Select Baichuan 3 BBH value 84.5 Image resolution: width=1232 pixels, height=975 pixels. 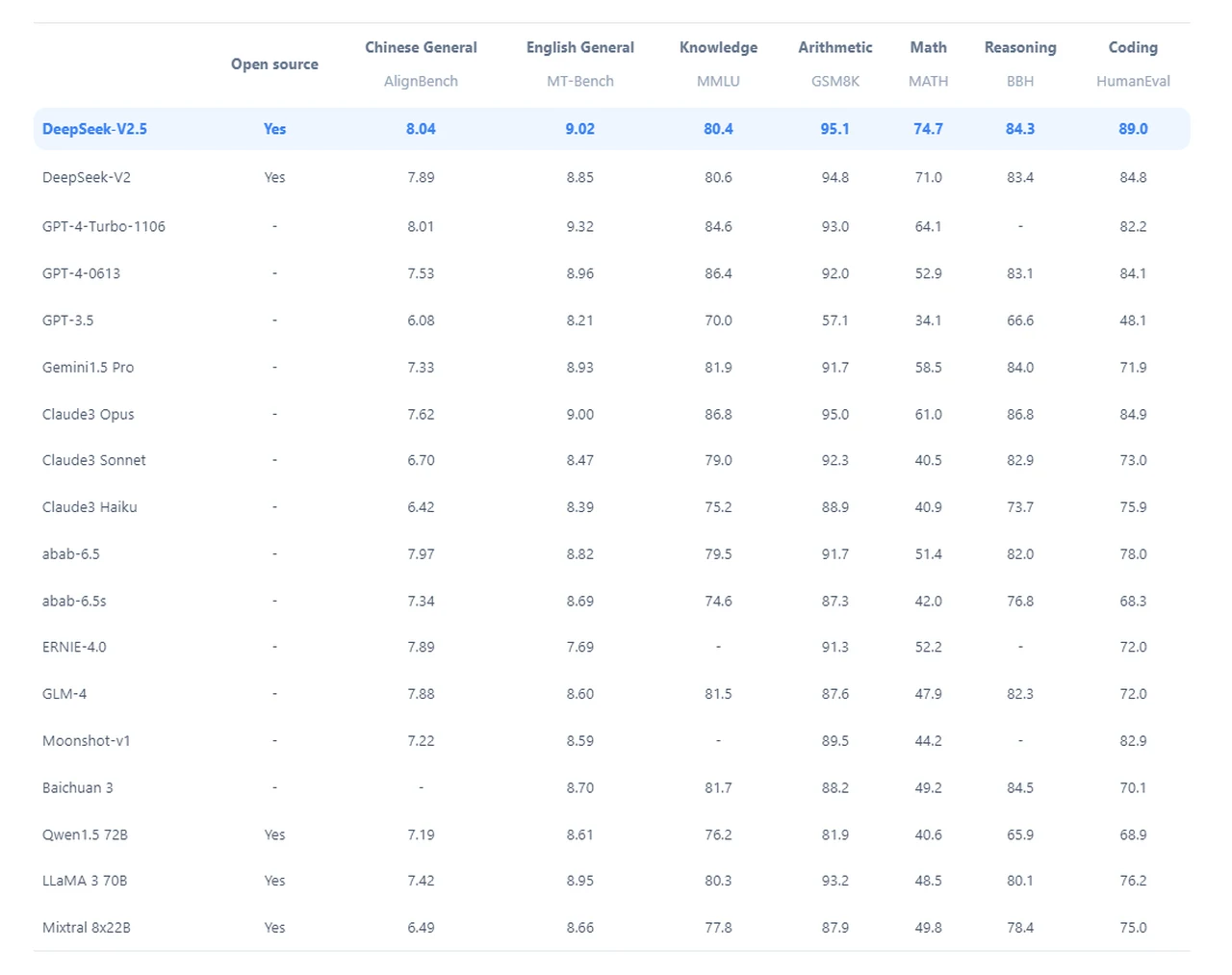click(1020, 788)
